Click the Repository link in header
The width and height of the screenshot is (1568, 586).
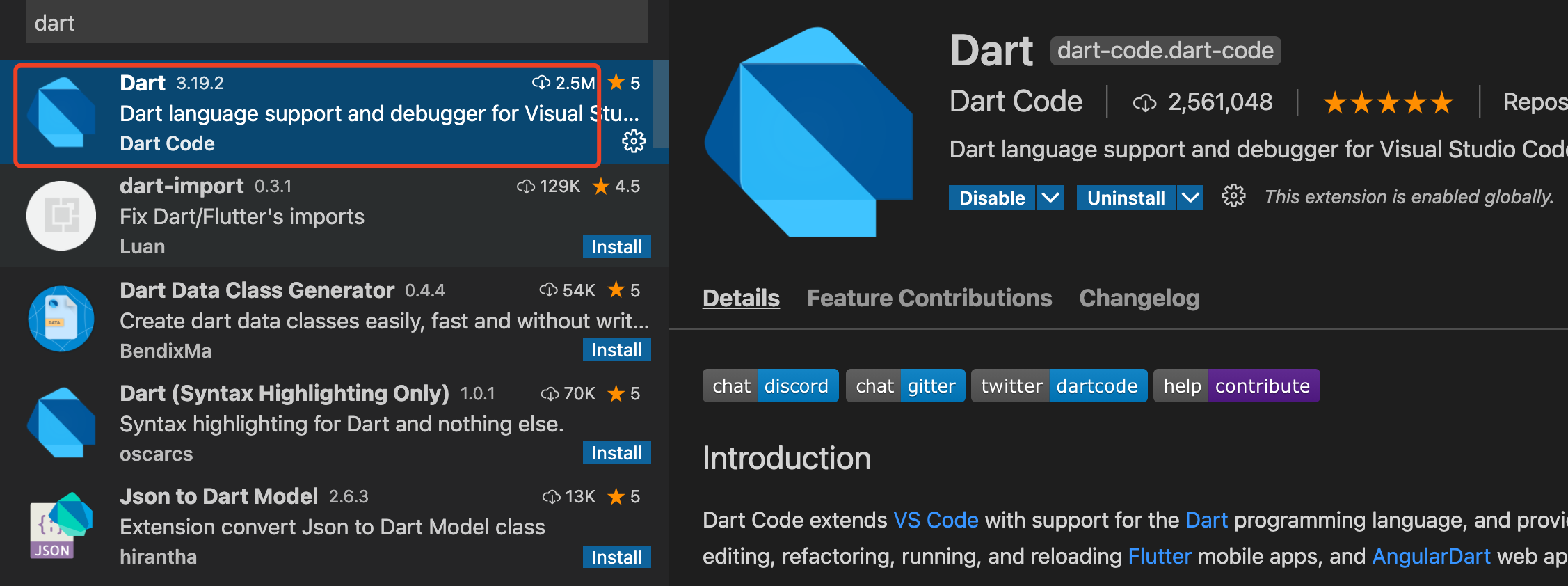point(1535,102)
